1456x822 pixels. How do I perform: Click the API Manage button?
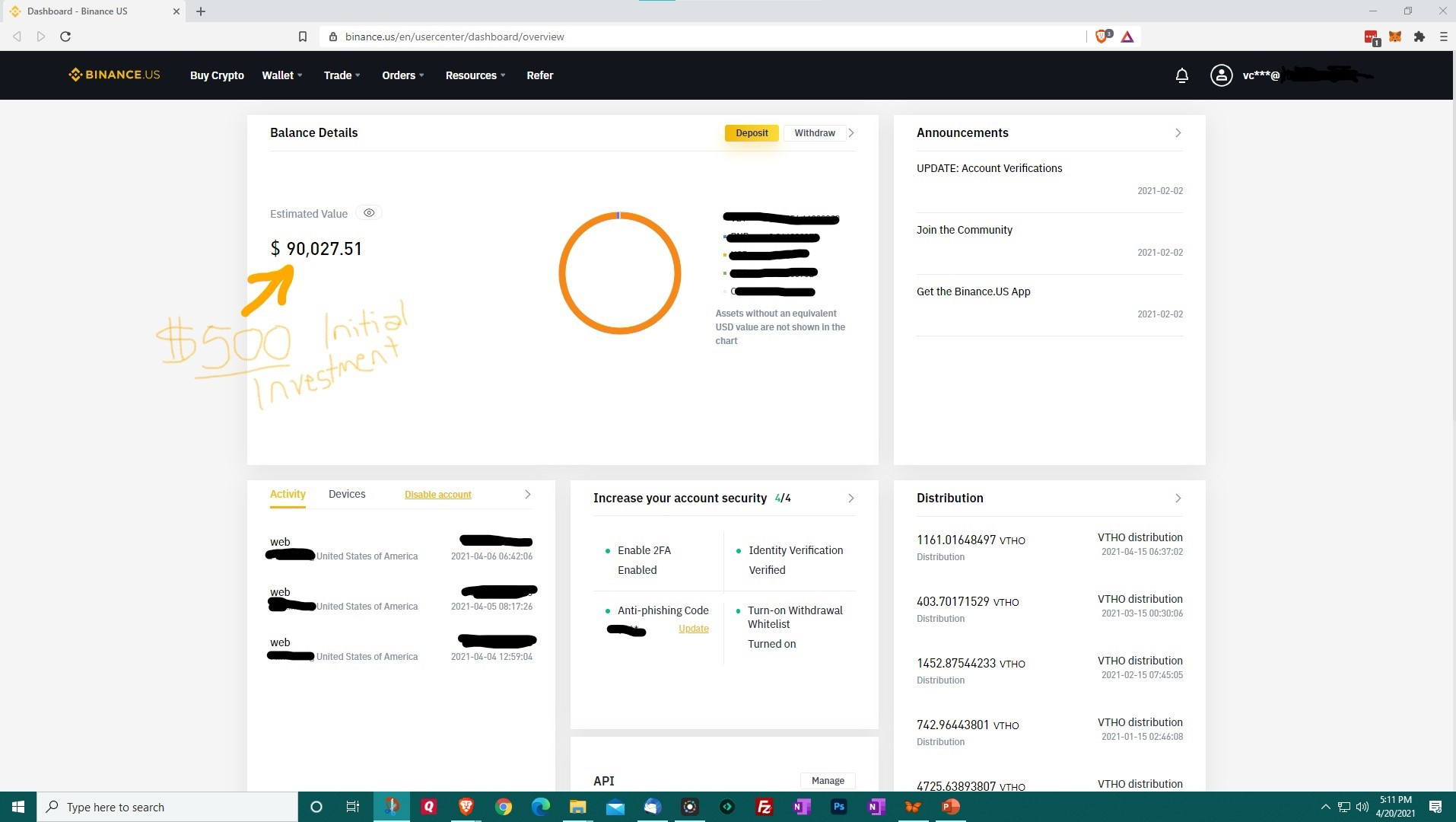click(828, 781)
